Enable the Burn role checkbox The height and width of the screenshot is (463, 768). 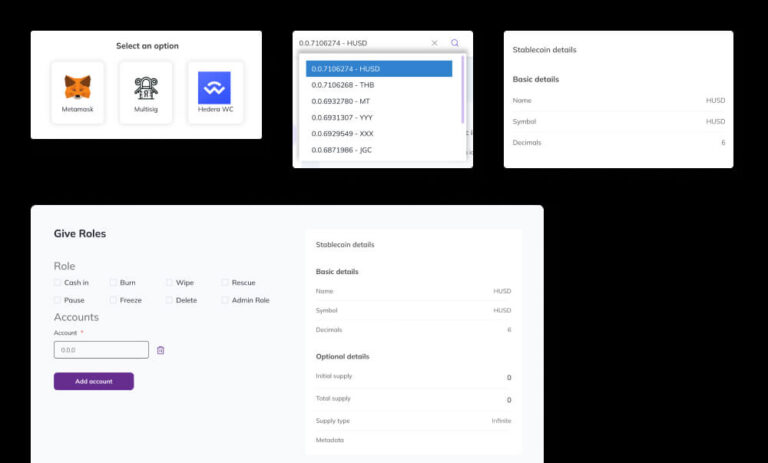(113, 282)
